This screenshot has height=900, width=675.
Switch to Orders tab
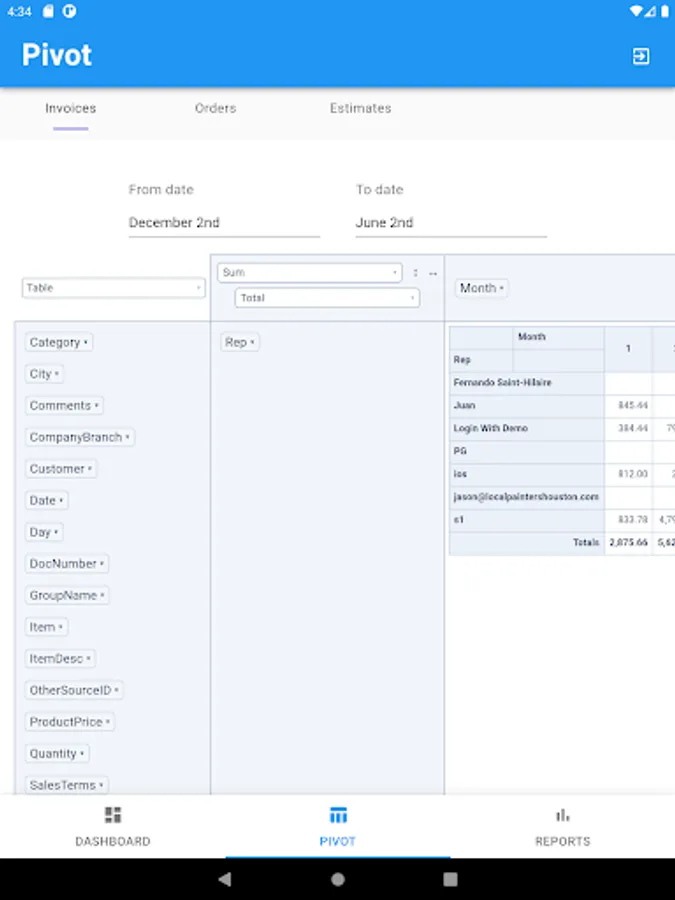[x=215, y=108]
